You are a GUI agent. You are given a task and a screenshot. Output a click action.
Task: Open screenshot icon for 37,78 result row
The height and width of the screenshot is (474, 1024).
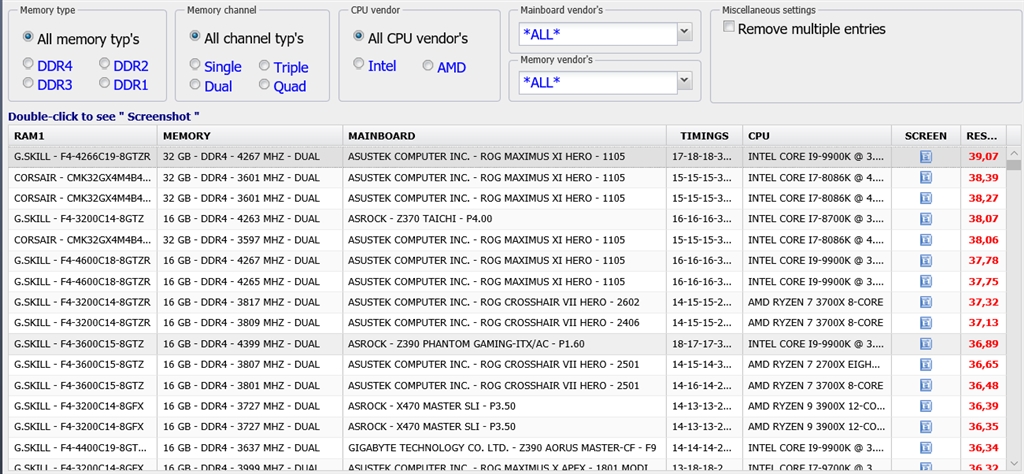point(926,261)
